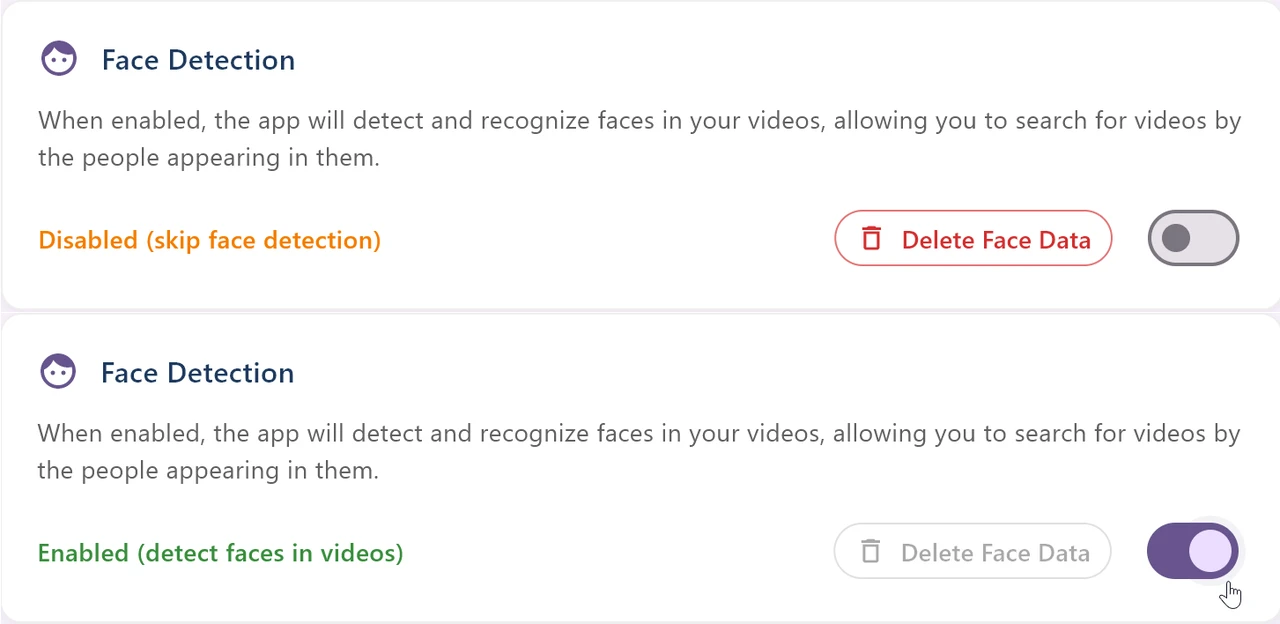Click the 'Disabled (skip face detection)' status text

(209, 240)
